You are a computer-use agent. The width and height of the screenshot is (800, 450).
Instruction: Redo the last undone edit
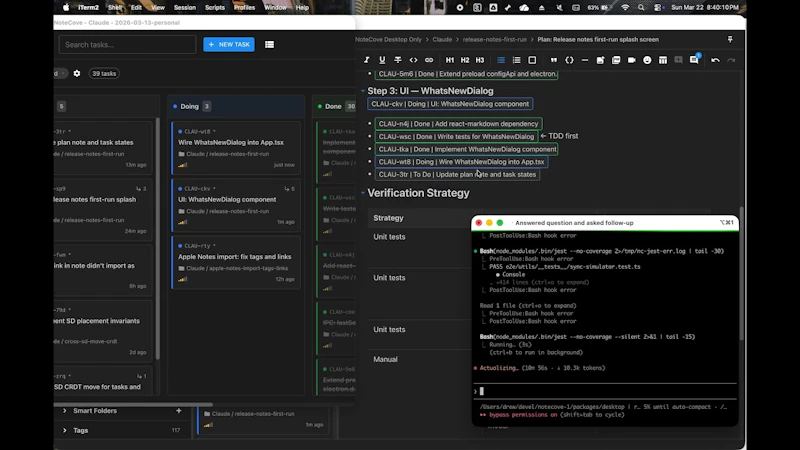coord(731,60)
